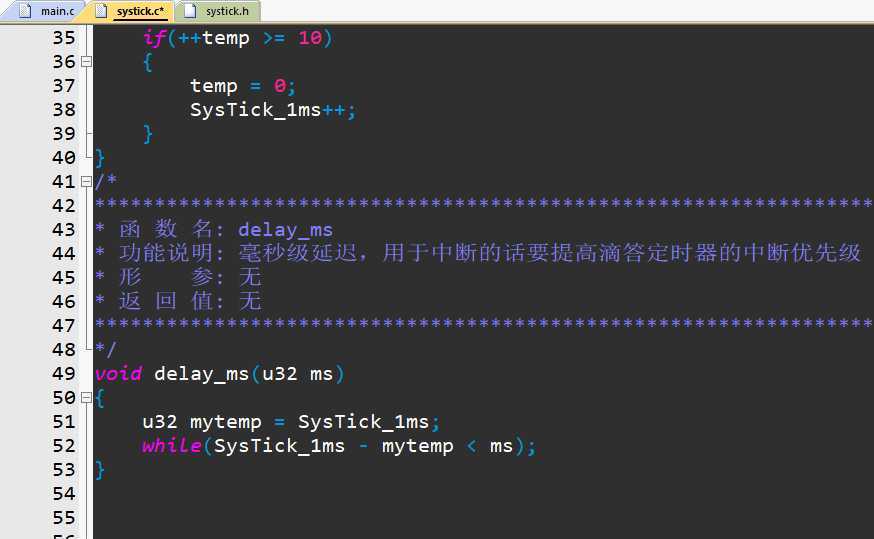Click the comment end '*/' on line 48
The width and height of the screenshot is (874, 539).
point(106,349)
